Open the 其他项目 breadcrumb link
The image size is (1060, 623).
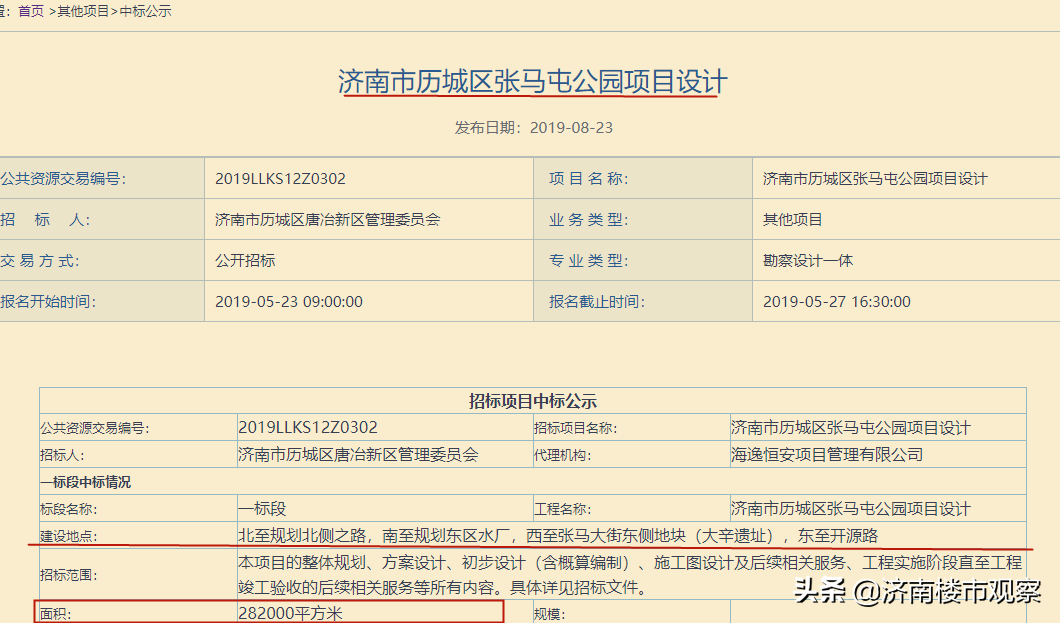pyautogui.click(x=83, y=11)
